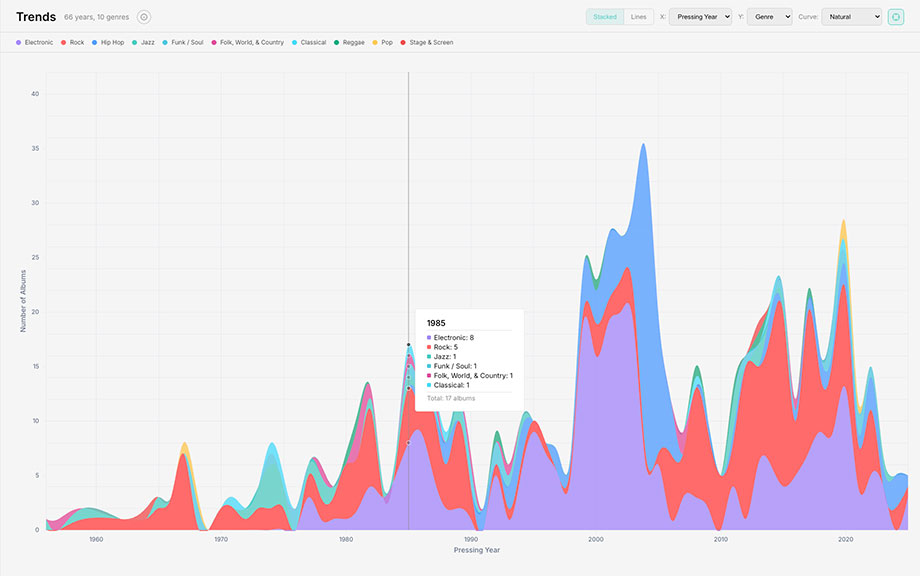Click the teal Jazz legend dot

tap(134, 43)
